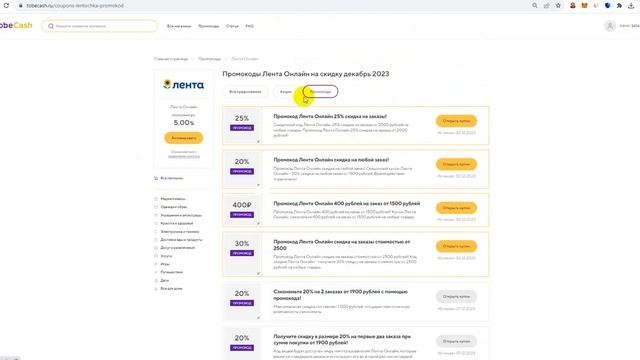The height and width of the screenshot is (360, 640).
Task: Click the Маркетплейсы category icon
Action: pyautogui.click(x=156, y=199)
